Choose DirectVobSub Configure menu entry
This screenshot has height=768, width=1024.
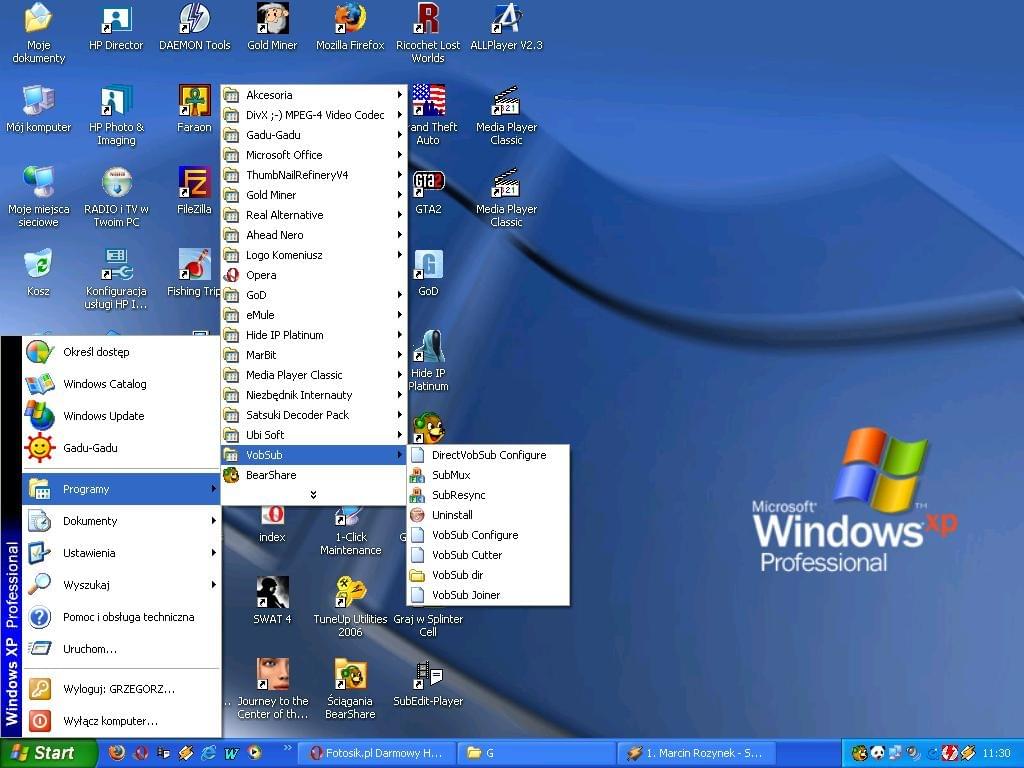click(x=488, y=455)
